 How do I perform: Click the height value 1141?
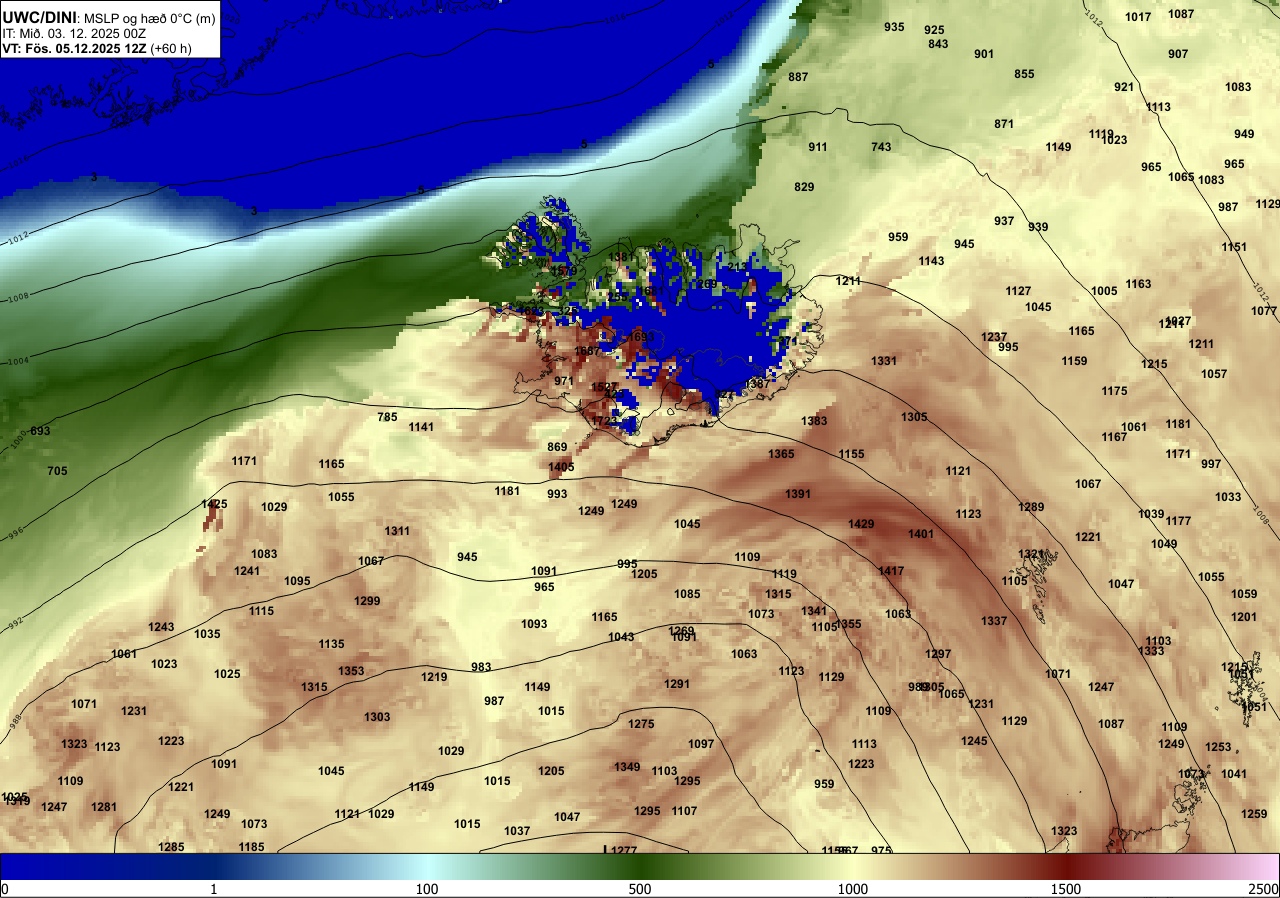pos(421,427)
